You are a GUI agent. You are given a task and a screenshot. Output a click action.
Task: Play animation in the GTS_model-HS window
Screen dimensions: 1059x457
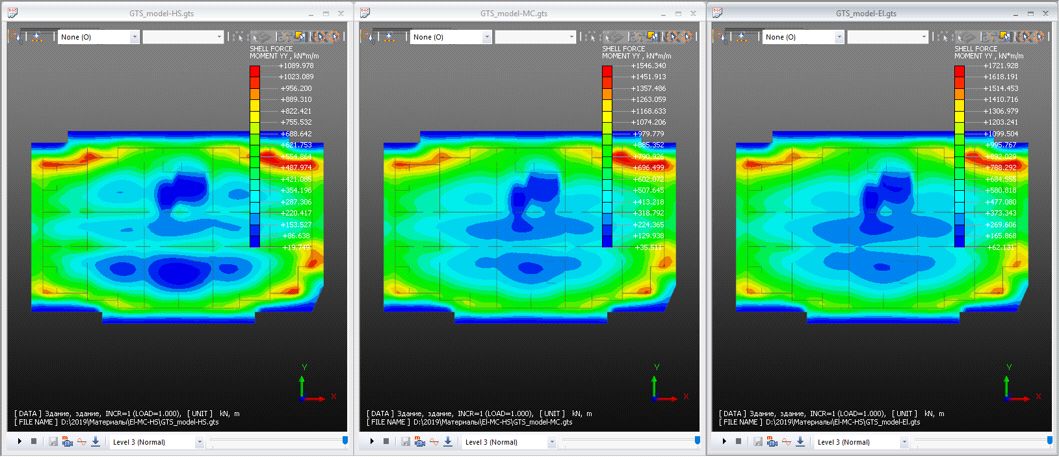(19, 441)
